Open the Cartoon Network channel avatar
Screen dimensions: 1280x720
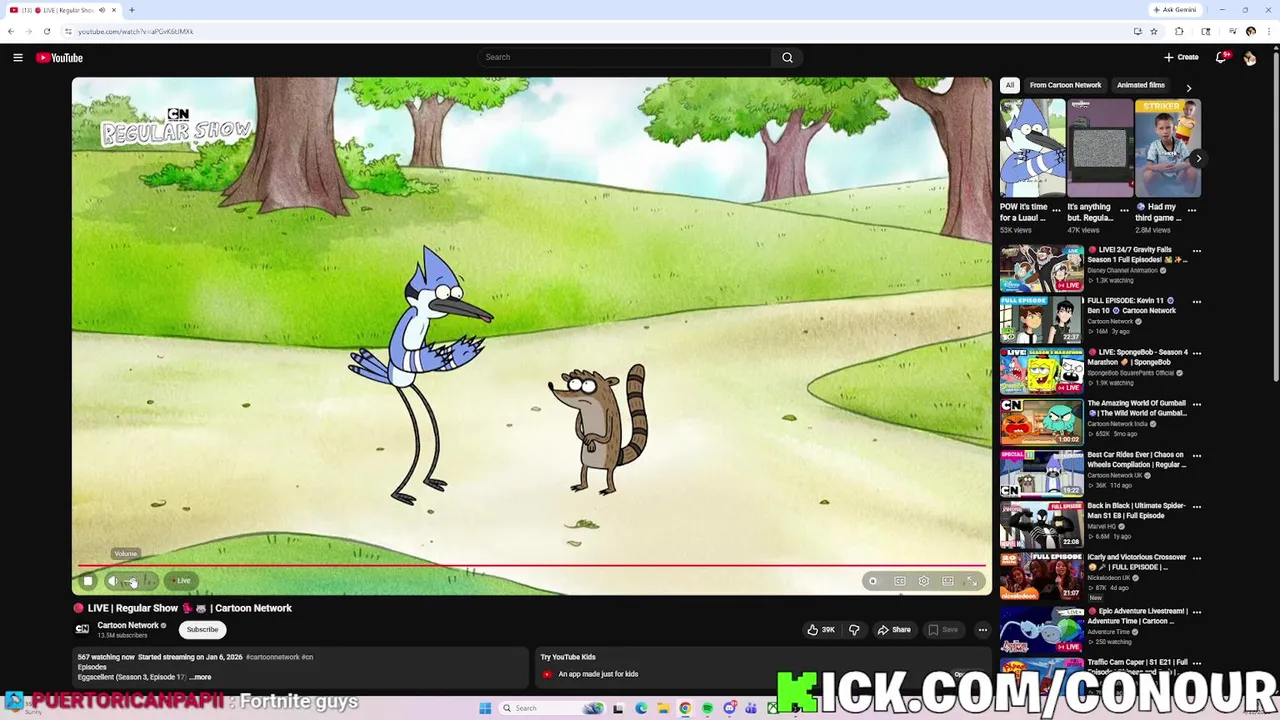(x=83, y=629)
